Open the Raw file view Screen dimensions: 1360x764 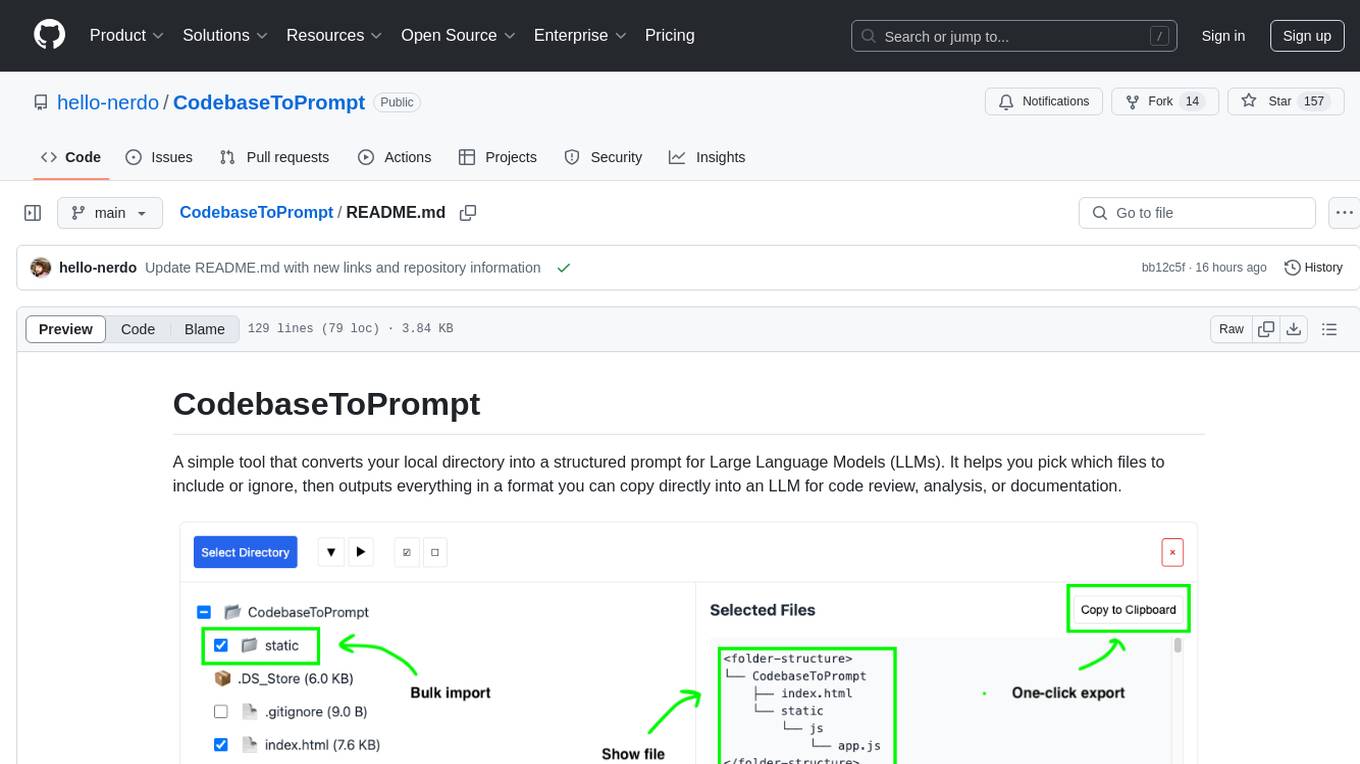pos(1231,329)
